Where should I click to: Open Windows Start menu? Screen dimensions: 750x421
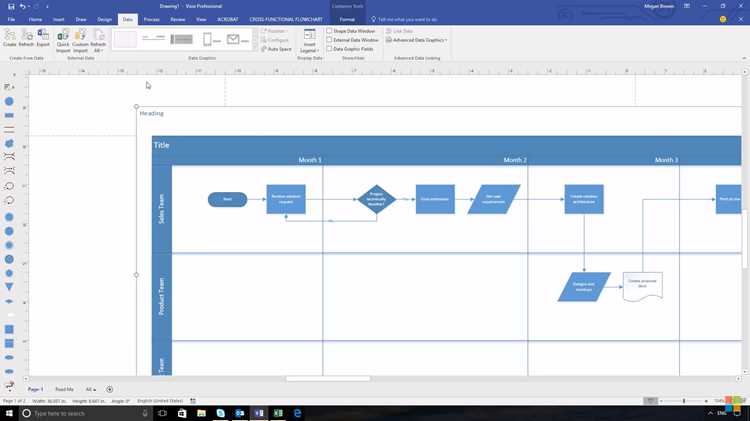(9, 413)
